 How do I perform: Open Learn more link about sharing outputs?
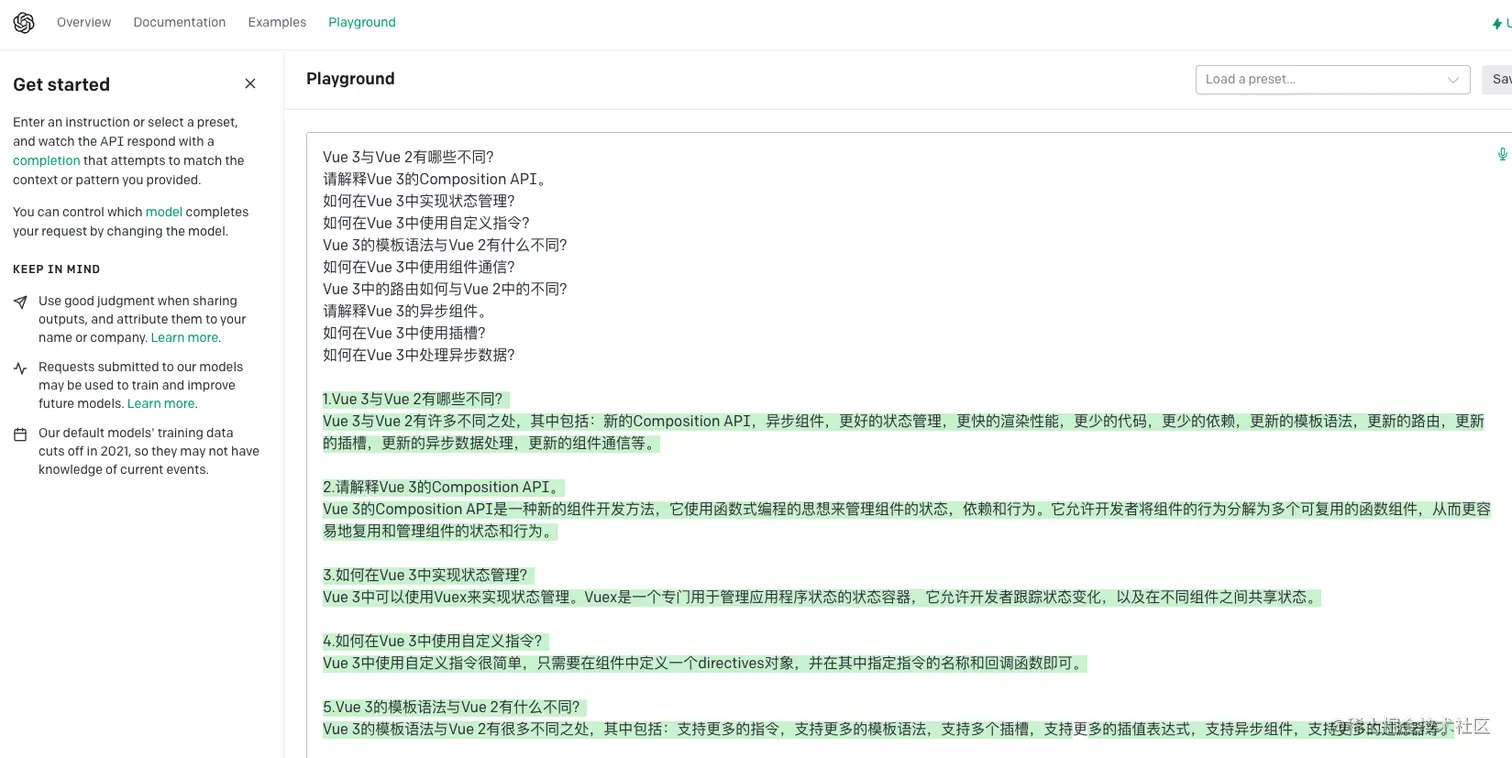tap(185, 338)
